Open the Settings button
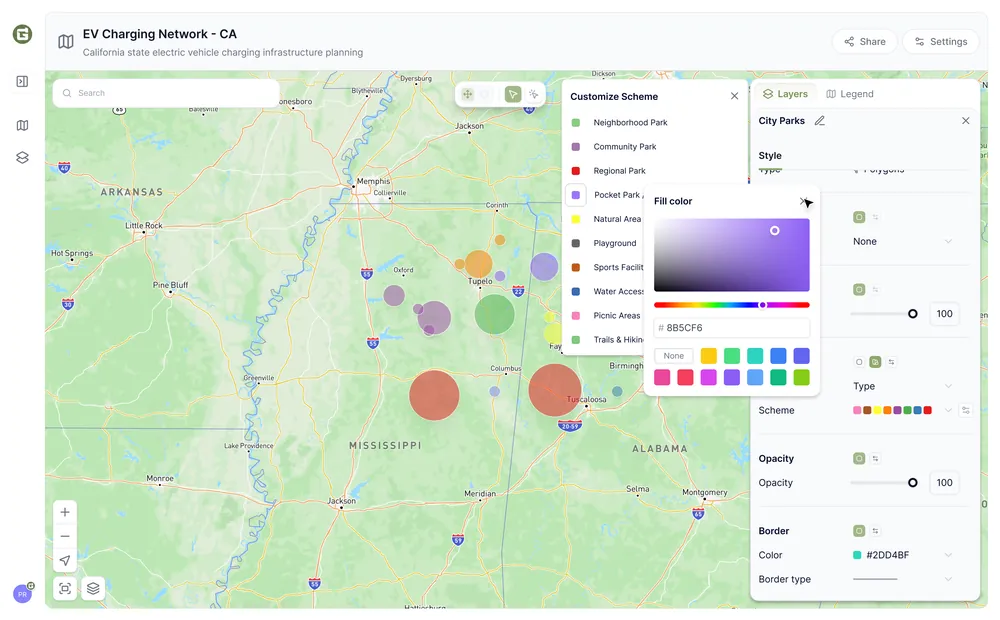1000x620 pixels. 941,41
